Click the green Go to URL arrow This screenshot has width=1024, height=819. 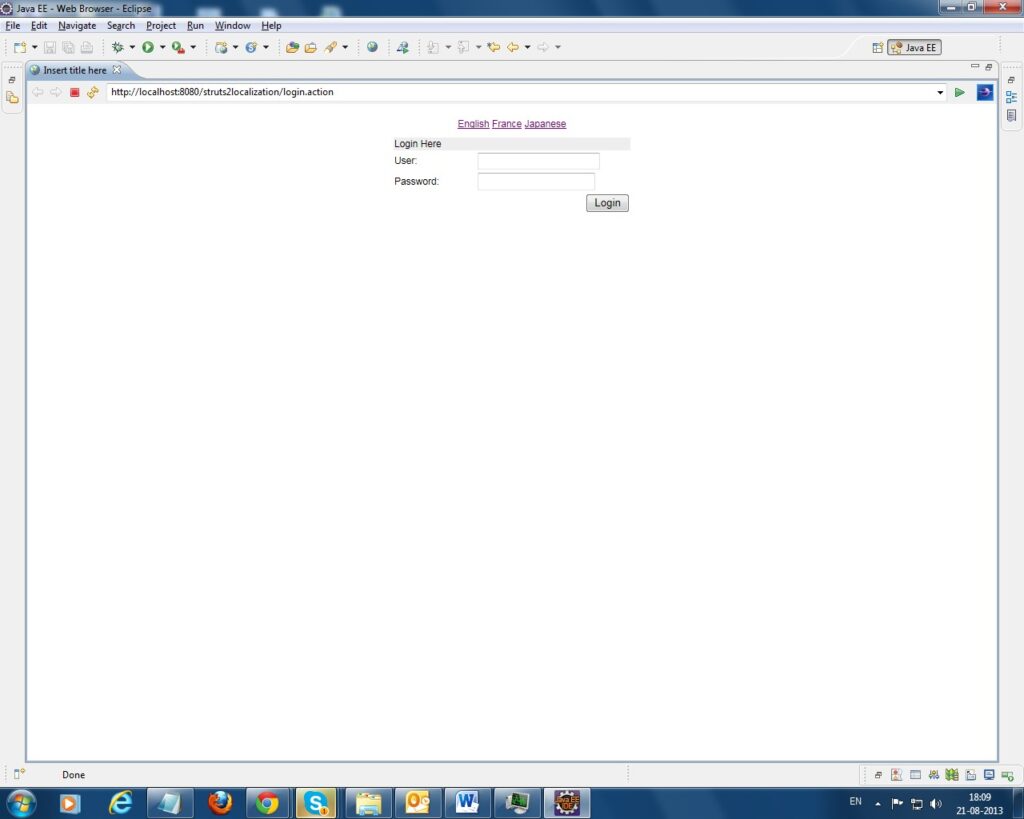tap(960, 93)
